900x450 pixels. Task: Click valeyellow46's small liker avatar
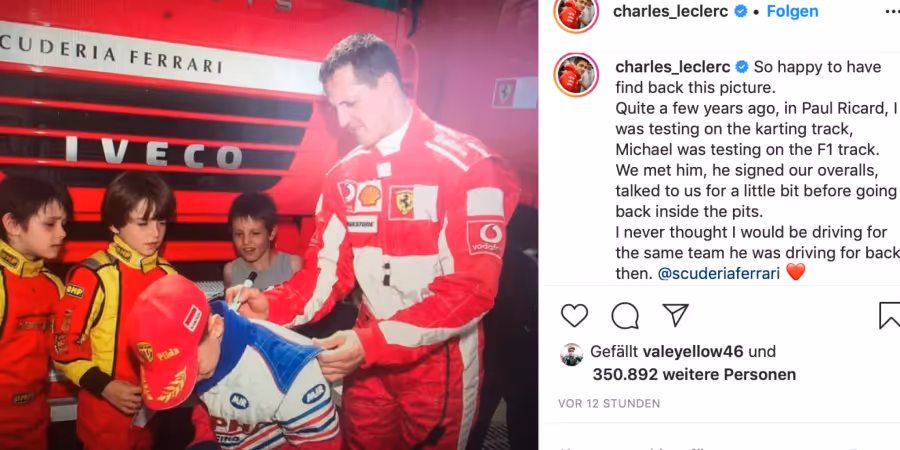(x=572, y=355)
